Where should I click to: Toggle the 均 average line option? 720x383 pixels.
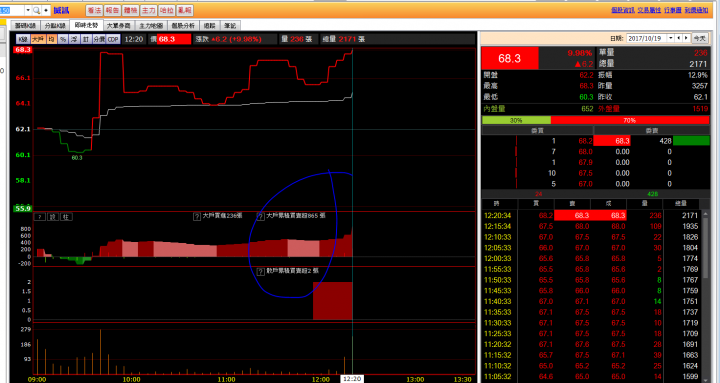51,39
